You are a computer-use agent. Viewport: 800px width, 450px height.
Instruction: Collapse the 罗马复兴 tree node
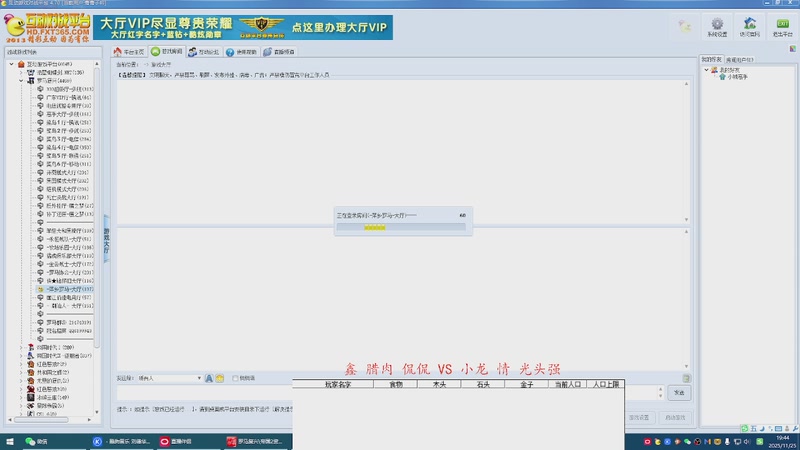point(21,81)
